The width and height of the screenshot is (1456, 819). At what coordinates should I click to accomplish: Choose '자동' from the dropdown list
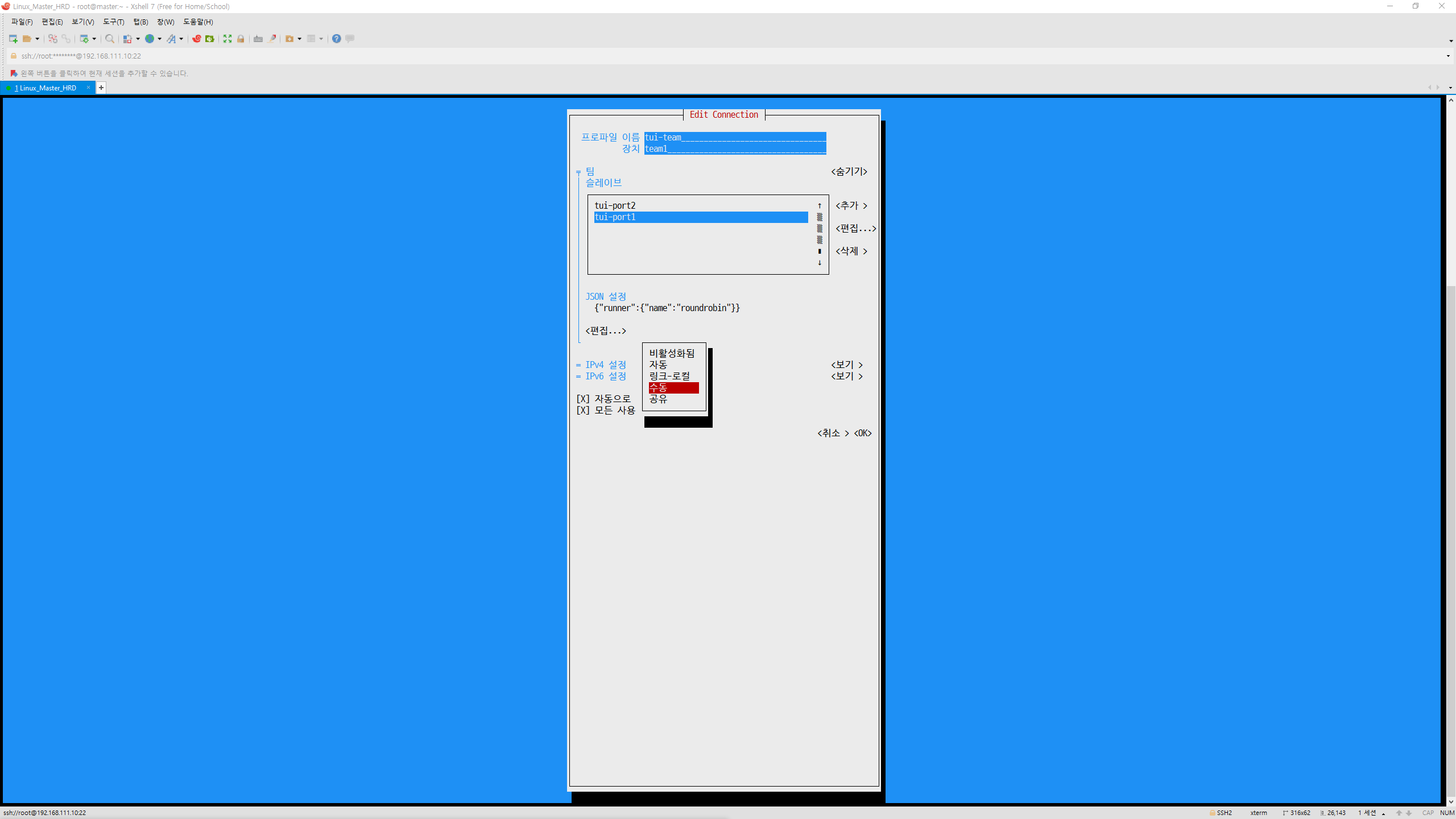tap(658, 365)
